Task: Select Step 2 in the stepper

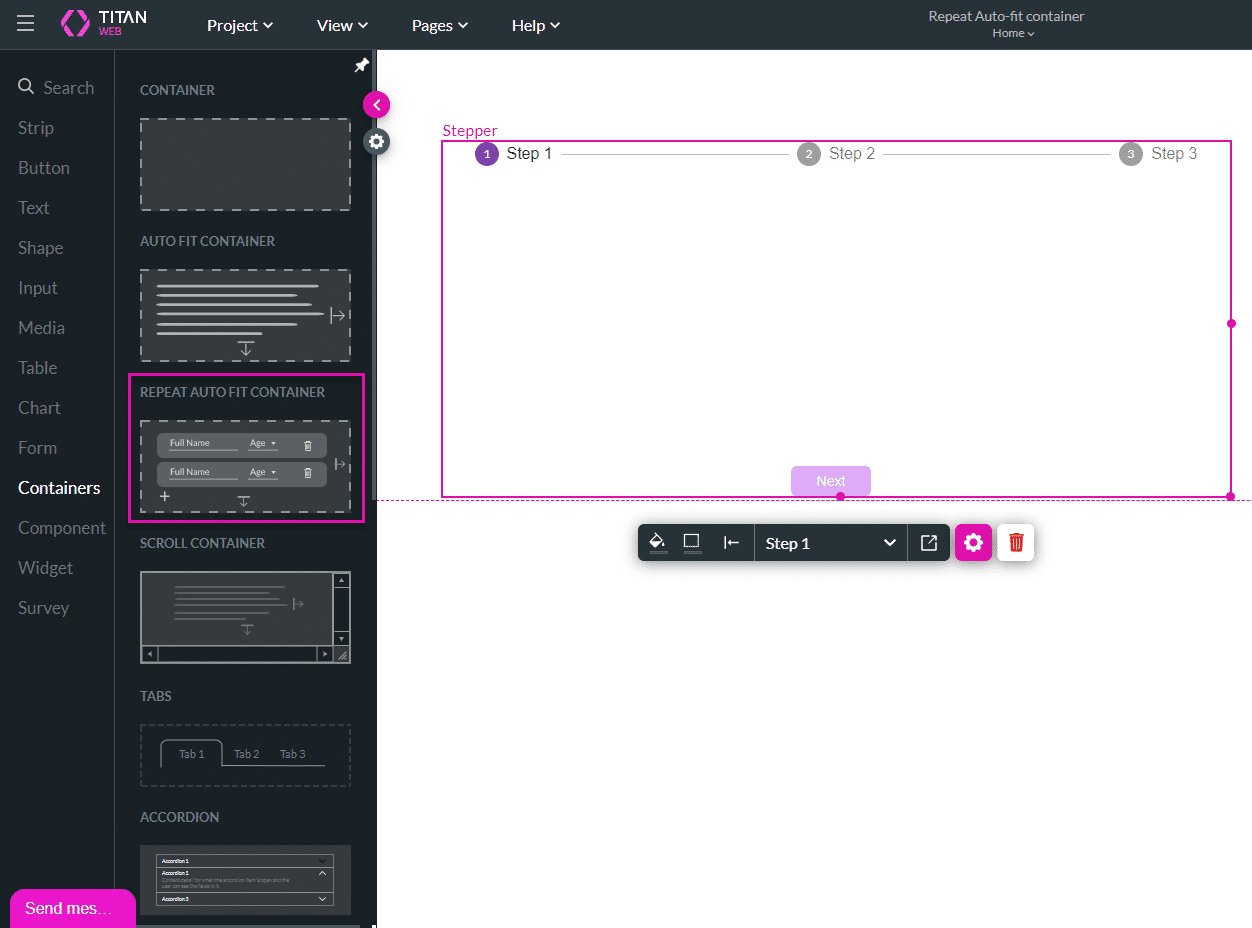Action: pyautogui.click(x=837, y=154)
